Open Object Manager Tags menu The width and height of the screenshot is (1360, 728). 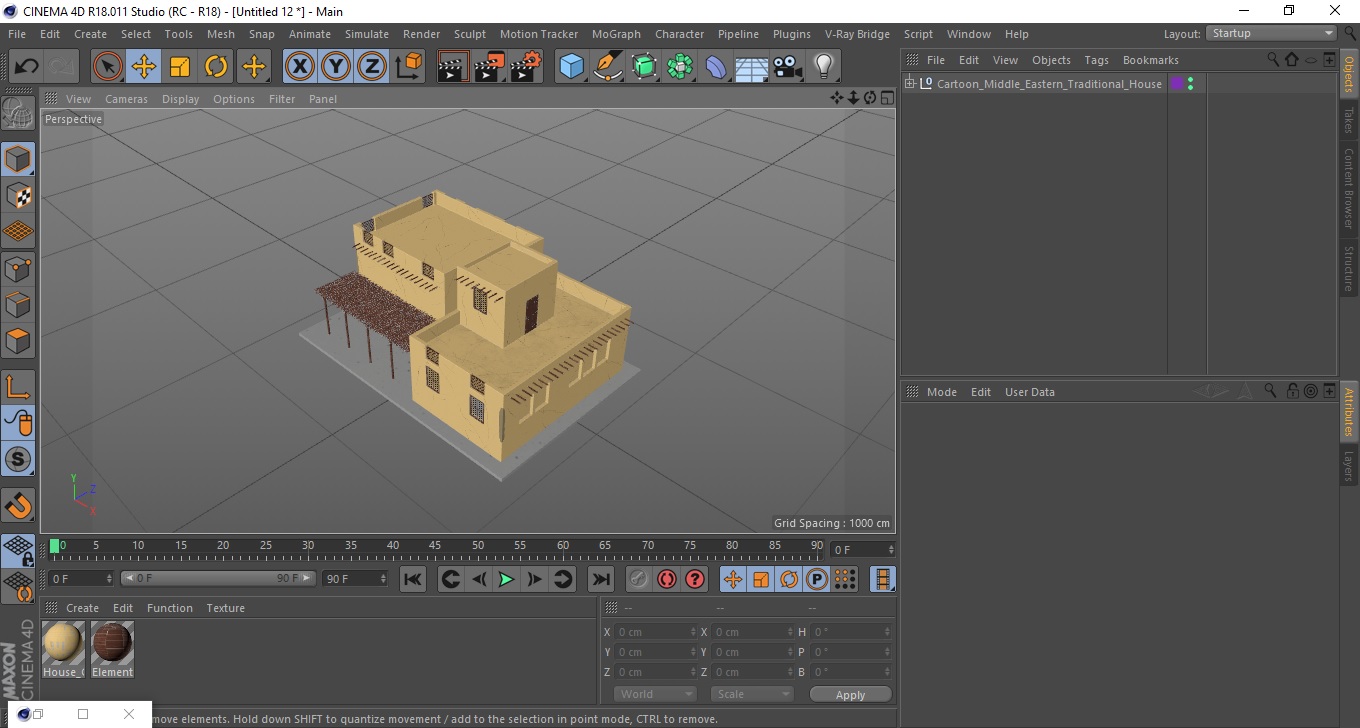click(x=1096, y=60)
